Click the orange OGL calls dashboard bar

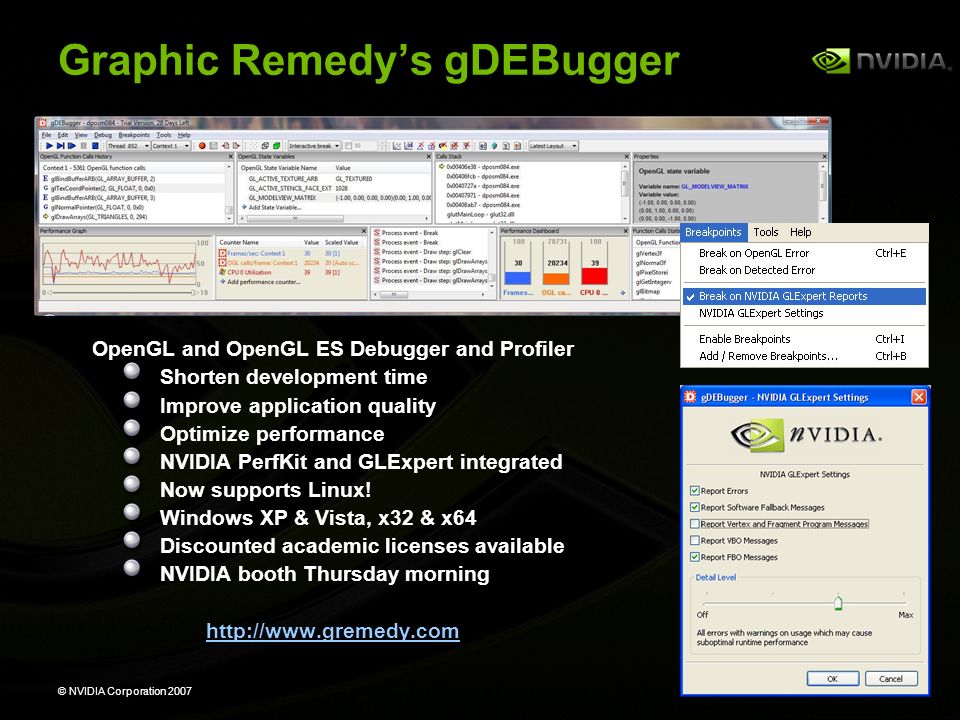pyautogui.click(x=556, y=278)
